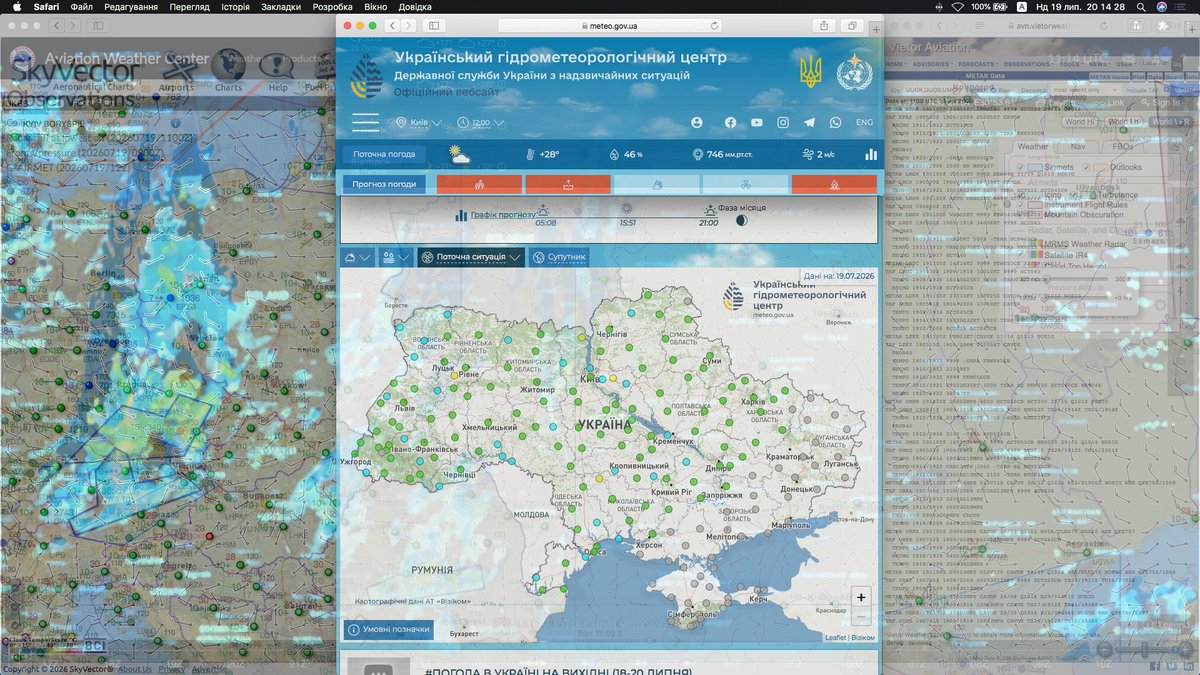
Task: Switch to Прогноз погоди tab
Action: point(384,184)
